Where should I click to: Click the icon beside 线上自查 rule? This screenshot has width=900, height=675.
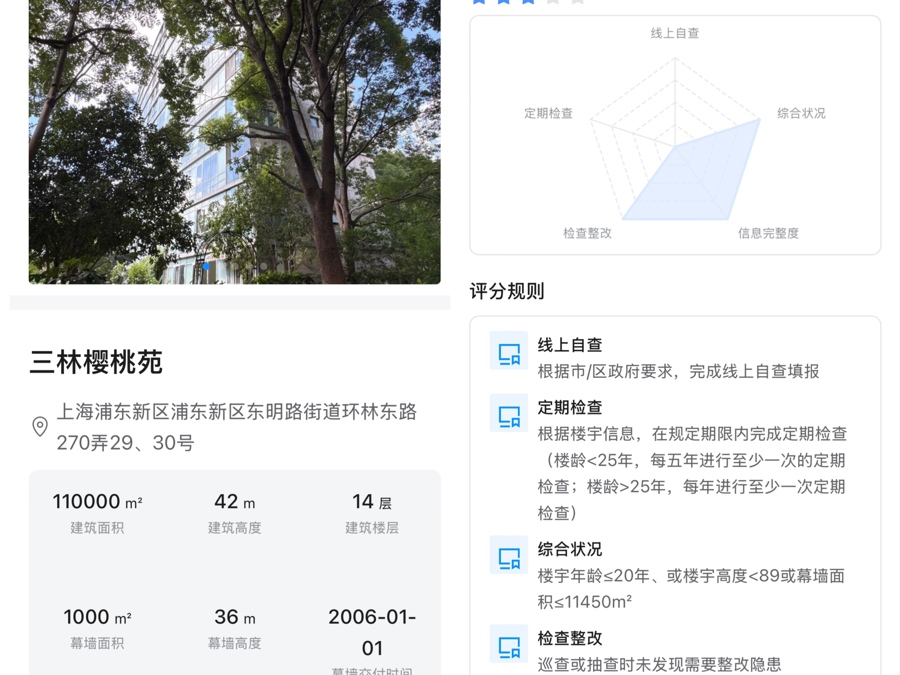tap(508, 352)
